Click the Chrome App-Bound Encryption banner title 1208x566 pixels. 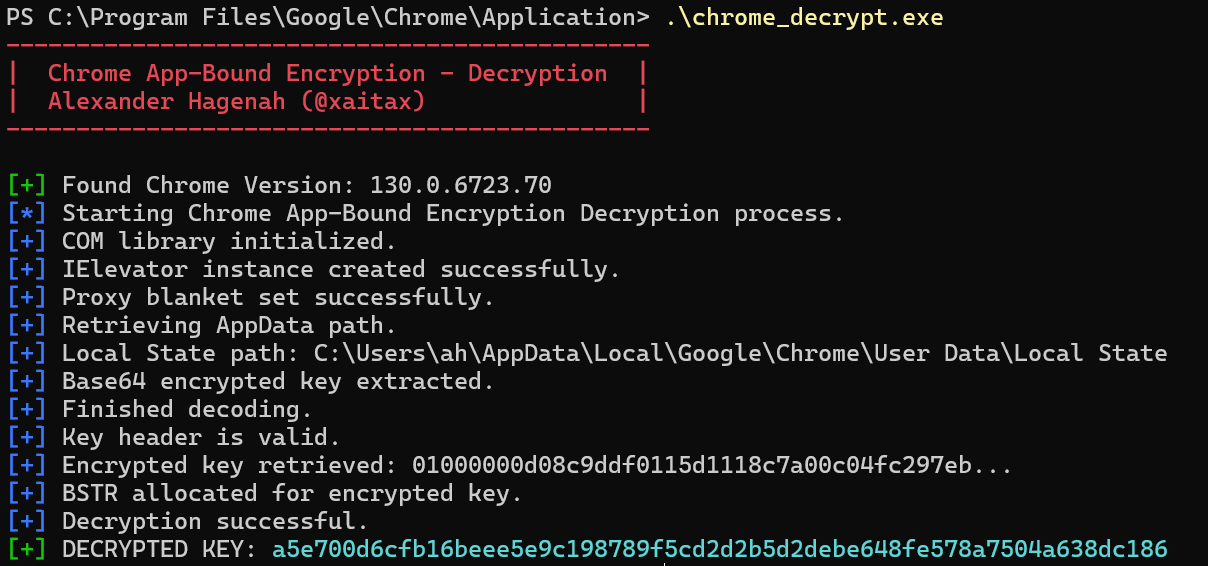point(327,73)
